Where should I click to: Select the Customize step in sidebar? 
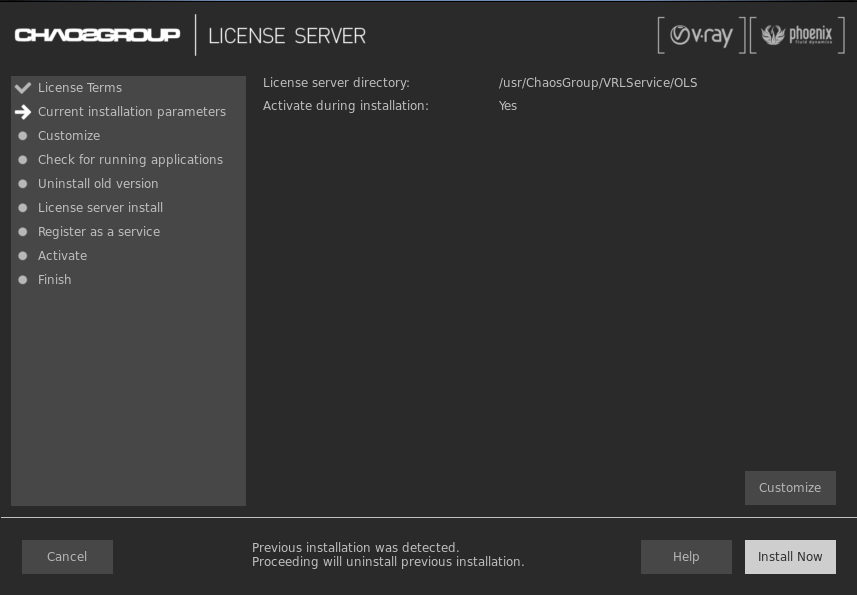[x=69, y=136]
